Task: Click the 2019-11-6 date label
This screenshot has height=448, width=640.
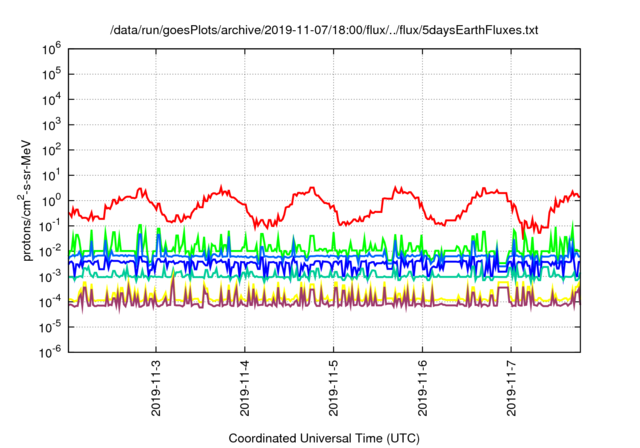Action: coord(422,388)
